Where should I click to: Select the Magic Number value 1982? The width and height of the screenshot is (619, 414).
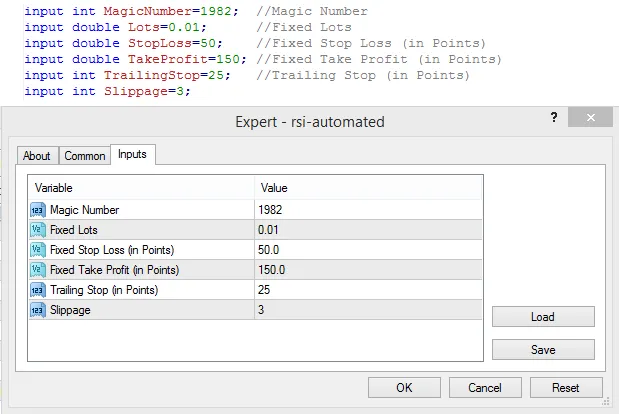[x=368, y=210]
